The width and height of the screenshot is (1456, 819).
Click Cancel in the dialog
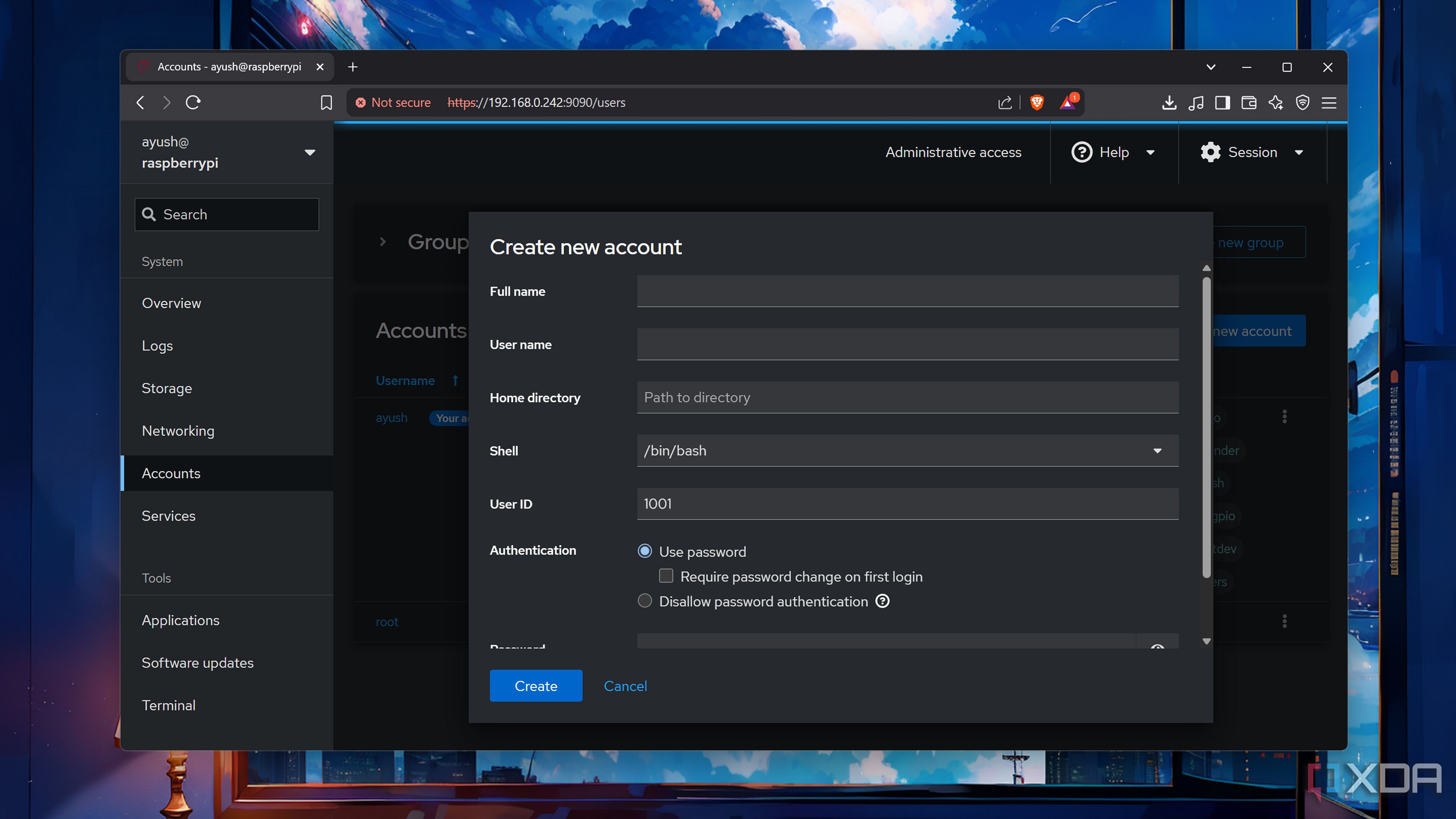pyautogui.click(x=625, y=686)
